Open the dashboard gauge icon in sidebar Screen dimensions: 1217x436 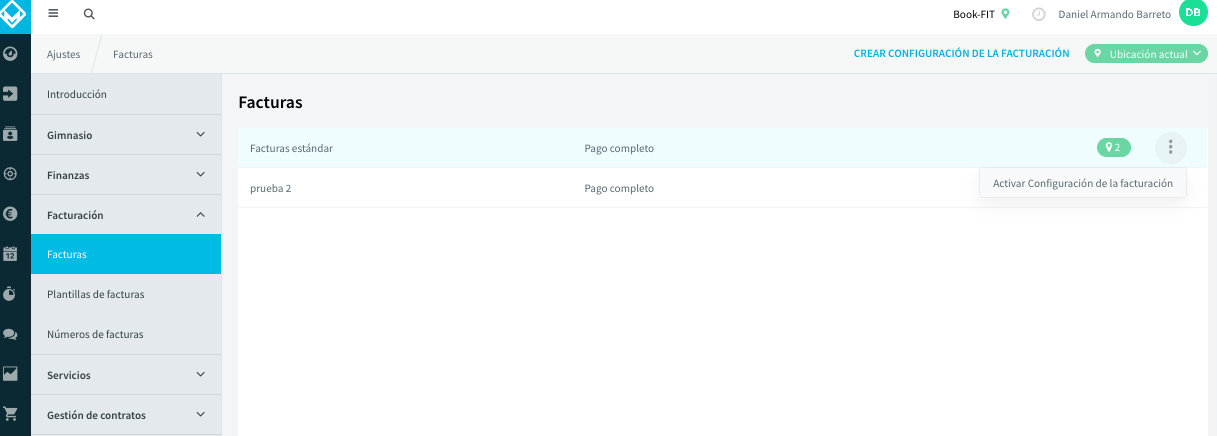click(x=11, y=54)
